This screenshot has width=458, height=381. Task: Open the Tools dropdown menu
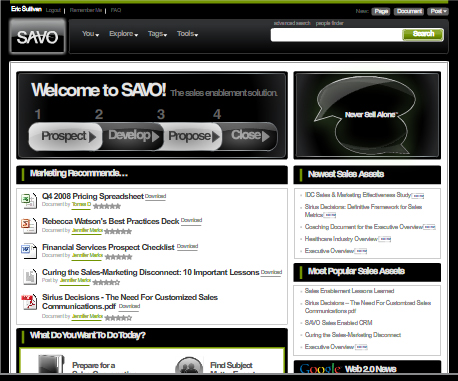coord(187,34)
